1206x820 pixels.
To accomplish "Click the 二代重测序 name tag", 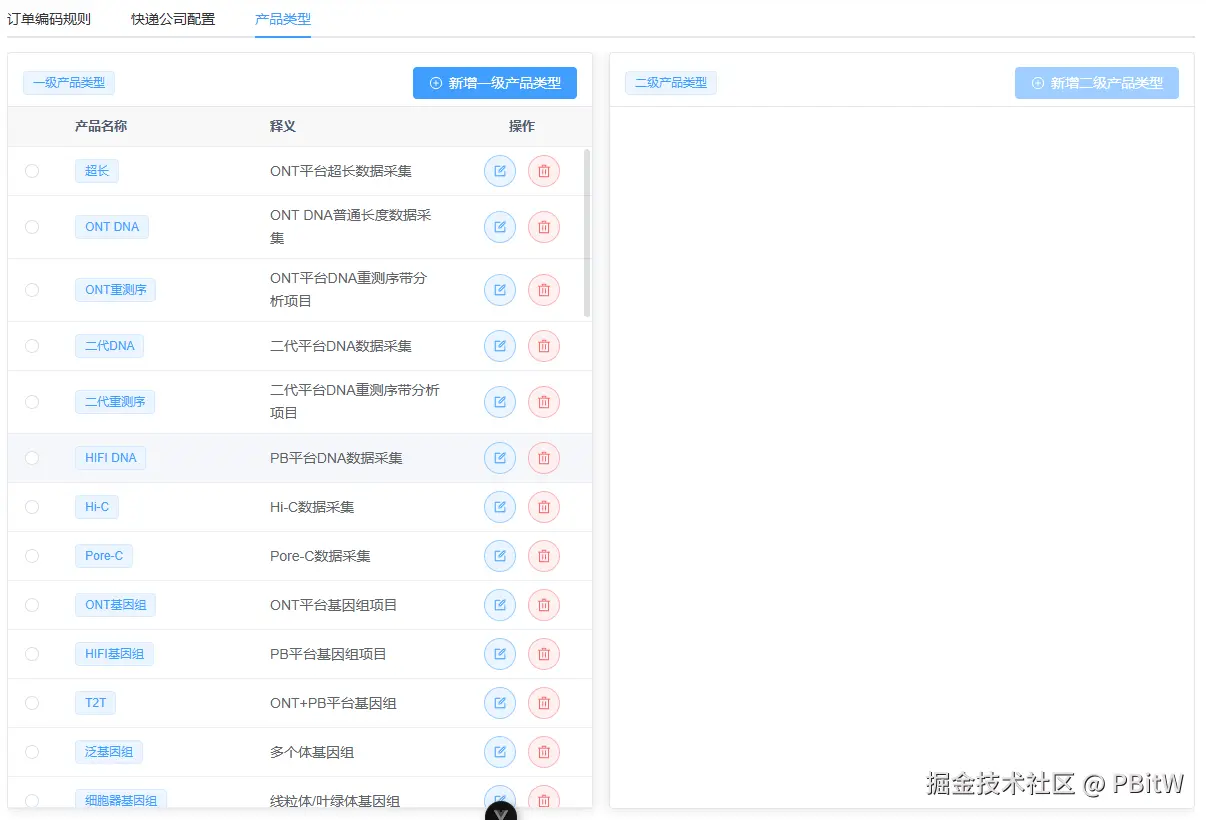I will click(x=115, y=402).
